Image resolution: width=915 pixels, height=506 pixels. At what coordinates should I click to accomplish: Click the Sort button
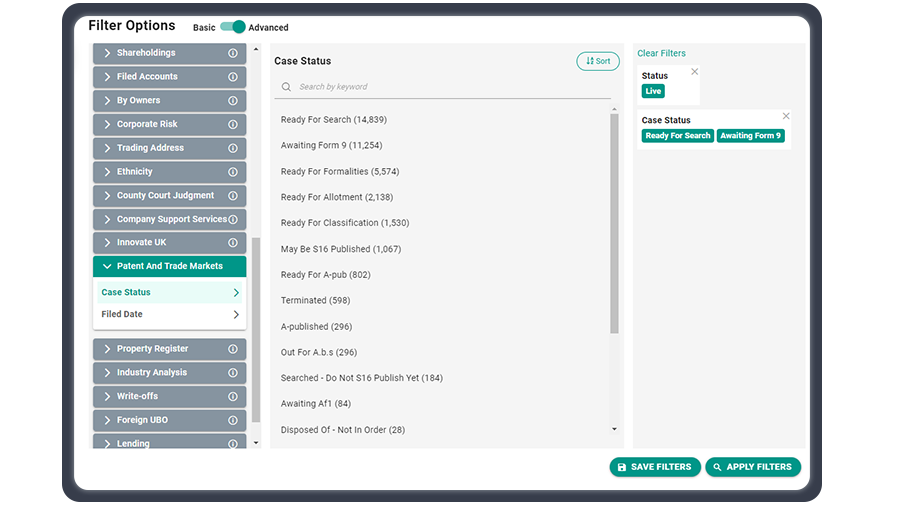[598, 61]
